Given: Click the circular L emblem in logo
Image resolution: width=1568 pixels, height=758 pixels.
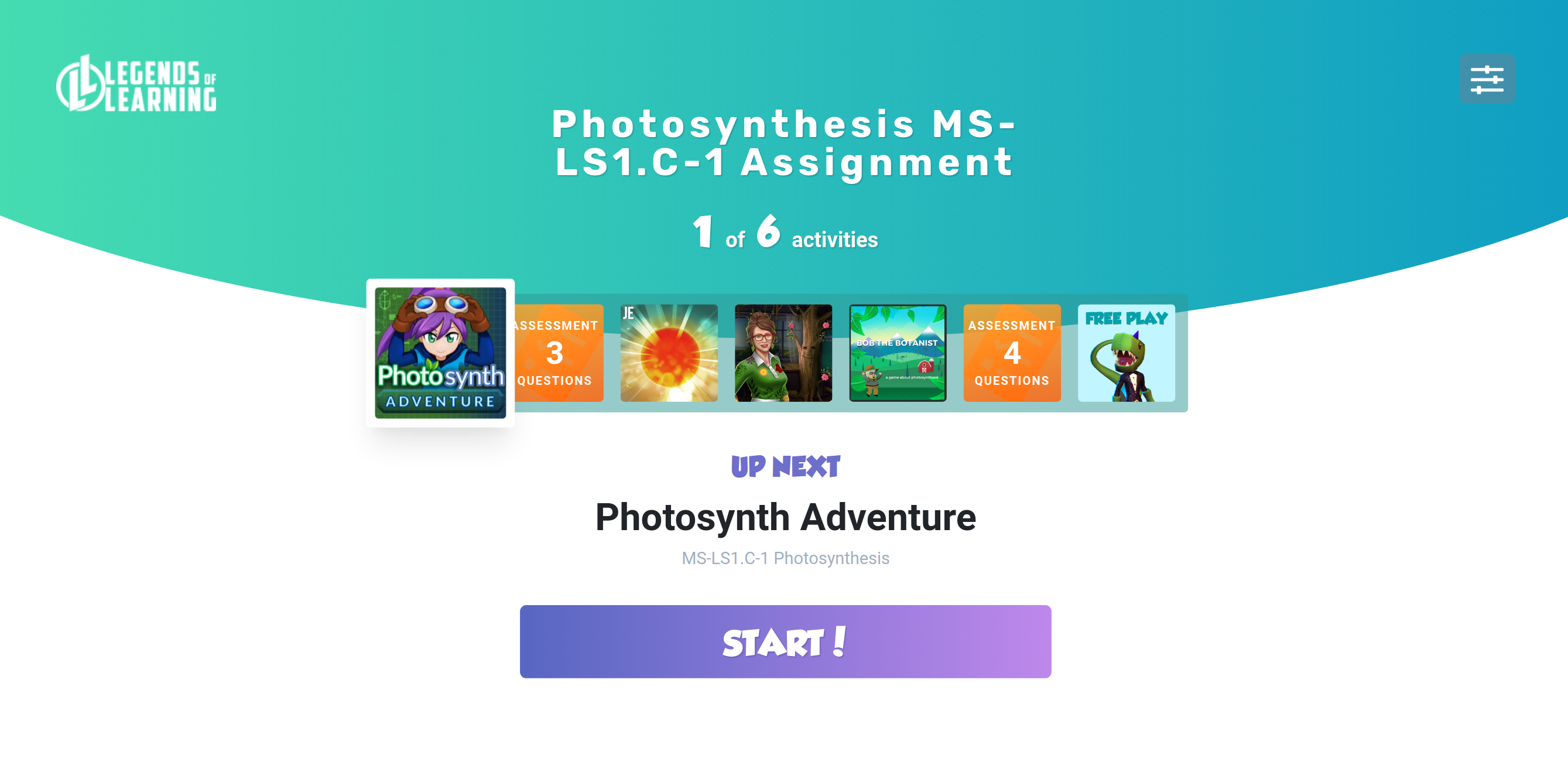Looking at the screenshot, I should (x=80, y=84).
